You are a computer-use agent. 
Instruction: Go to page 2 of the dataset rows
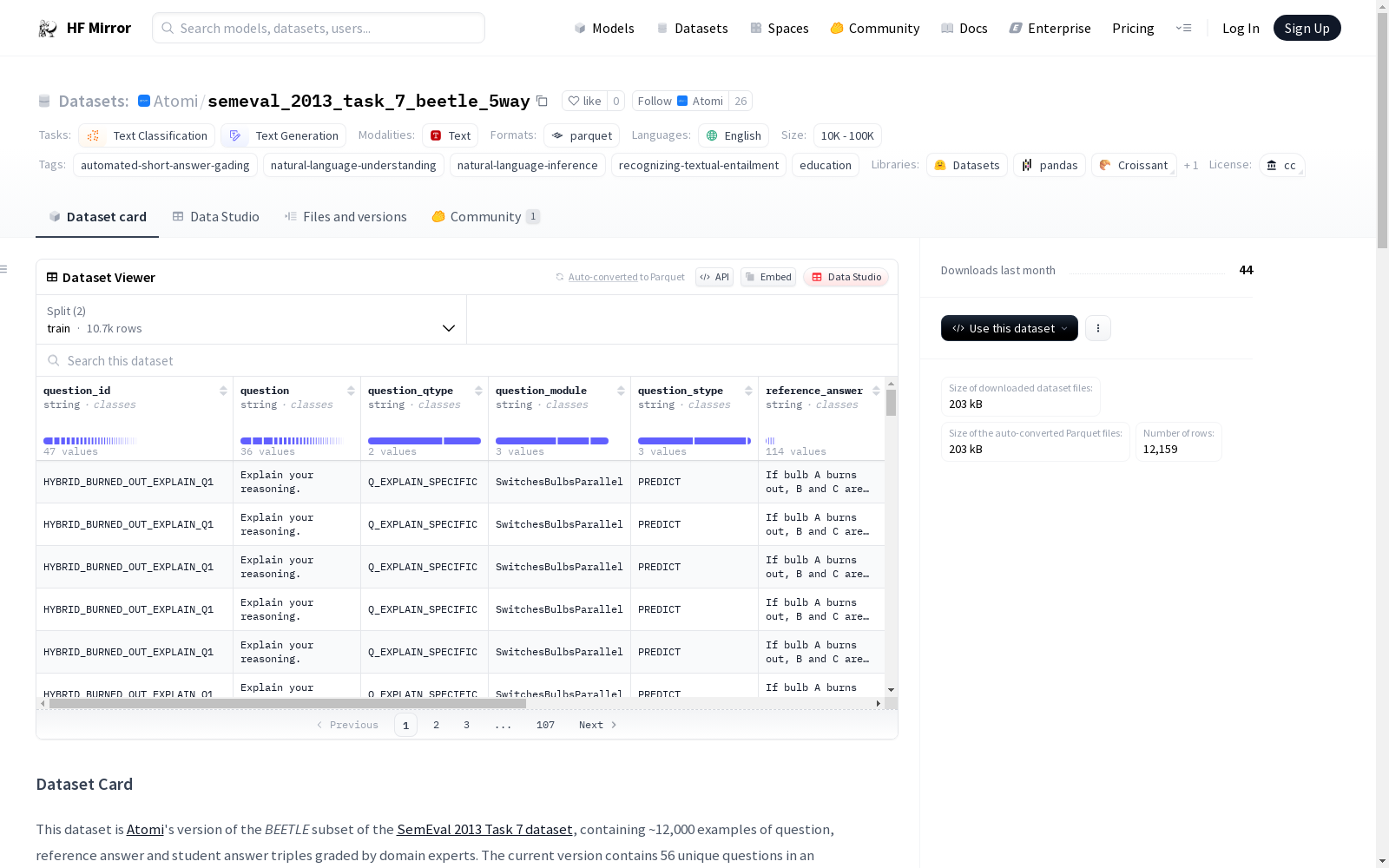[x=436, y=725]
